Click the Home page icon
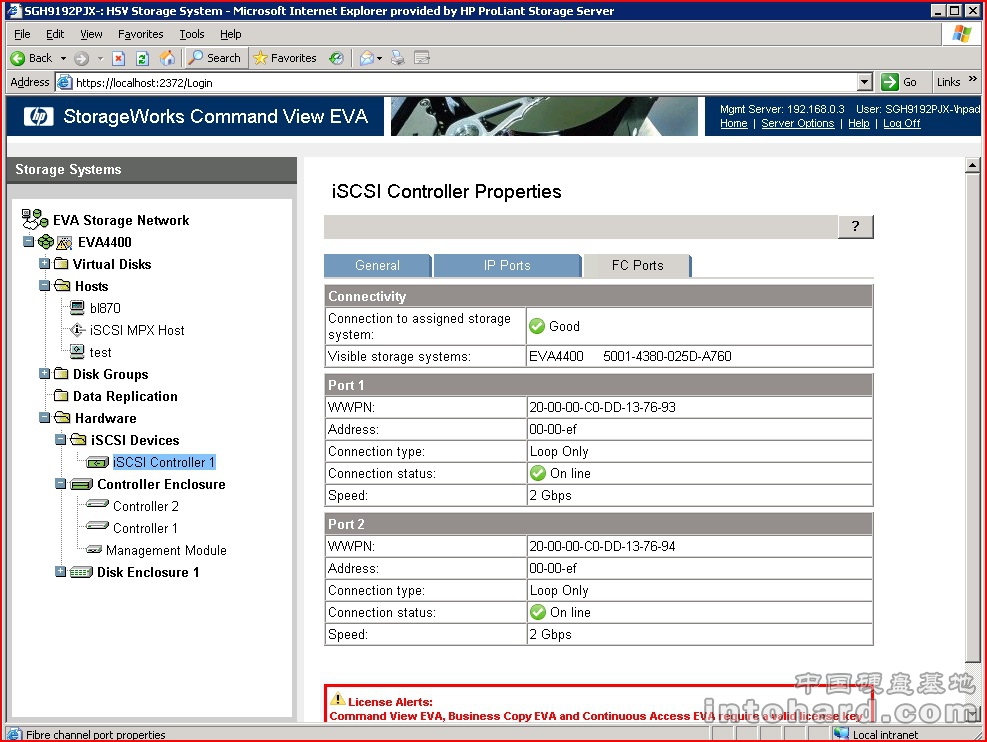 (x=167, y=59)
